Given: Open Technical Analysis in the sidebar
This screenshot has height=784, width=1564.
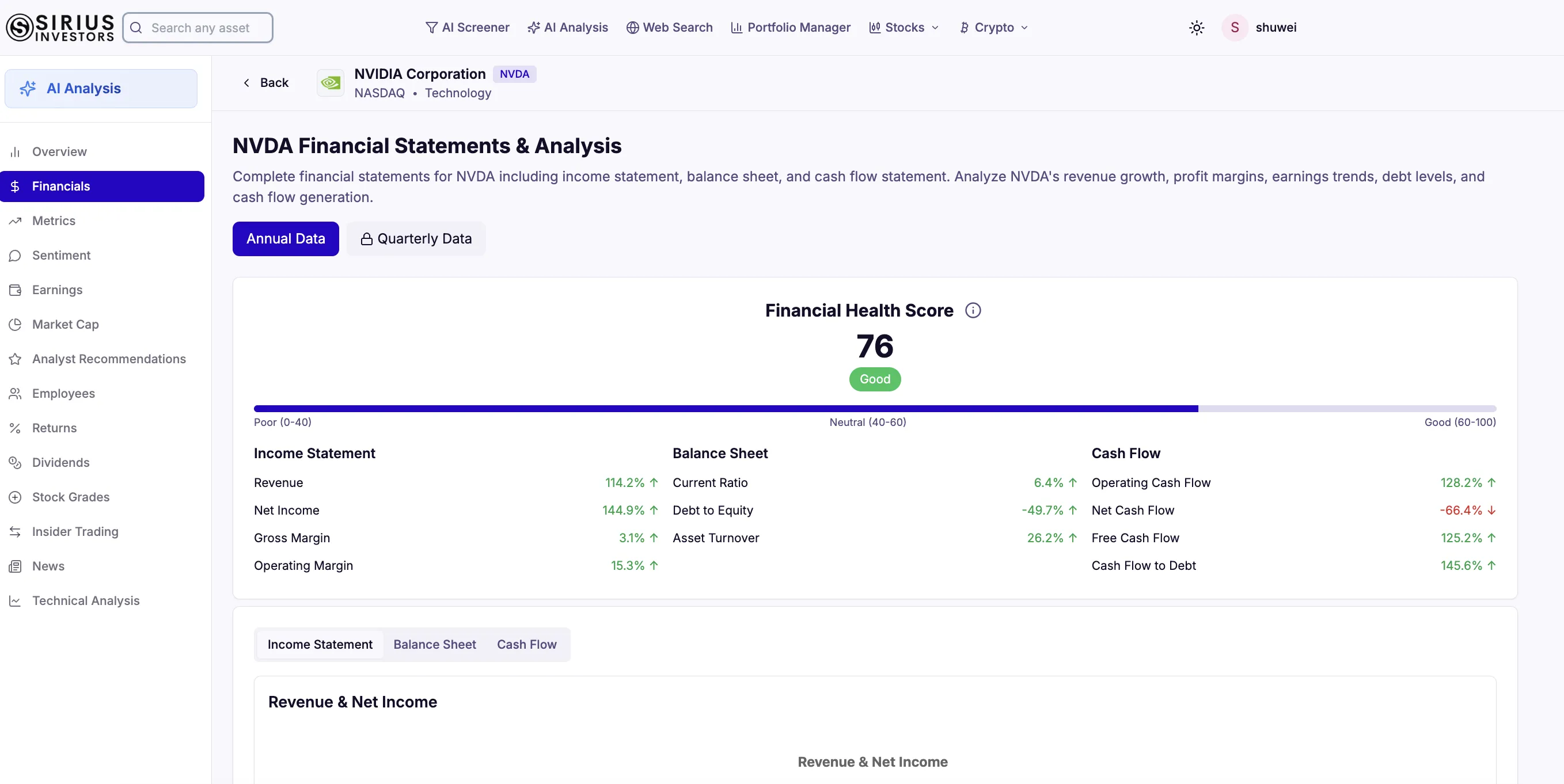Looking at the screenshot, I should pyautogui.click(x=86, y=601).
